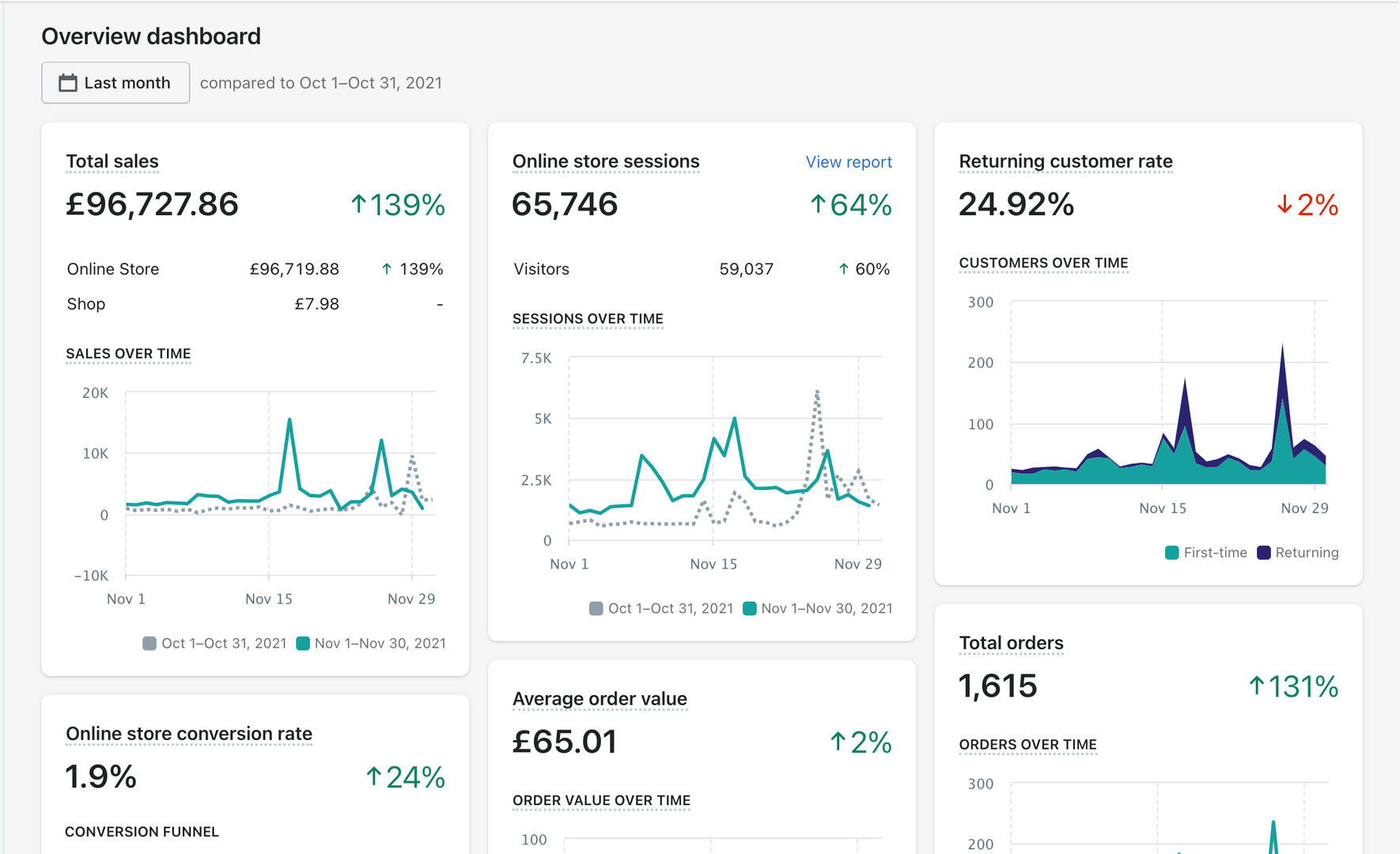
Task: Click the red down arrow beside returning rate 2%
Action: tap(1284, 205)
